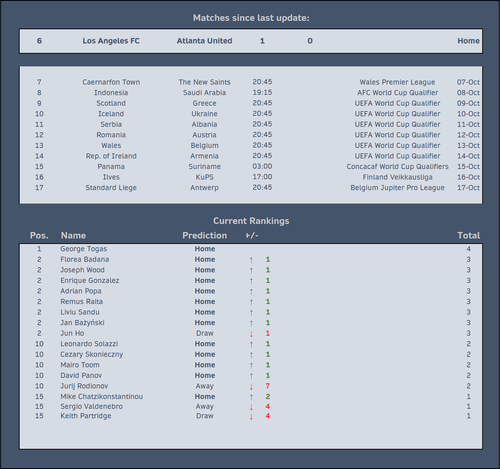
Task: Click the up arrow for Mike Chatzikonstantinou
Action: (x=251, y=397)
